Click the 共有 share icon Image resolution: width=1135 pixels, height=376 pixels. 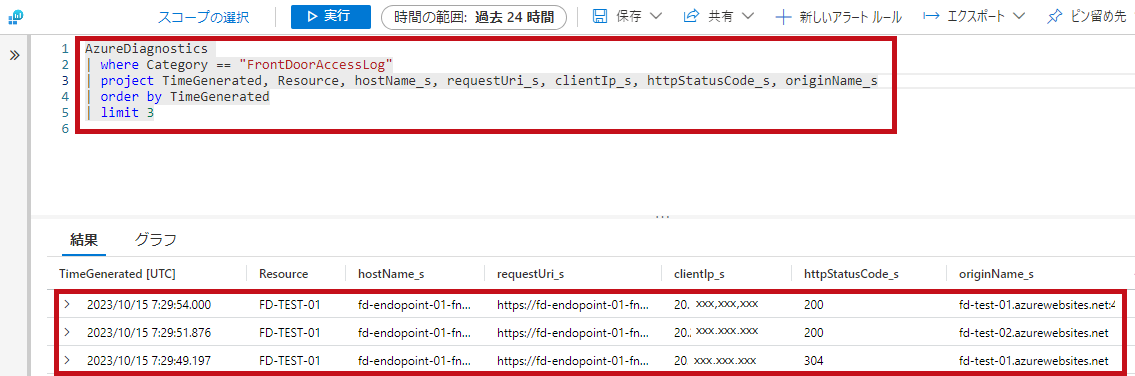click(691, 16)
